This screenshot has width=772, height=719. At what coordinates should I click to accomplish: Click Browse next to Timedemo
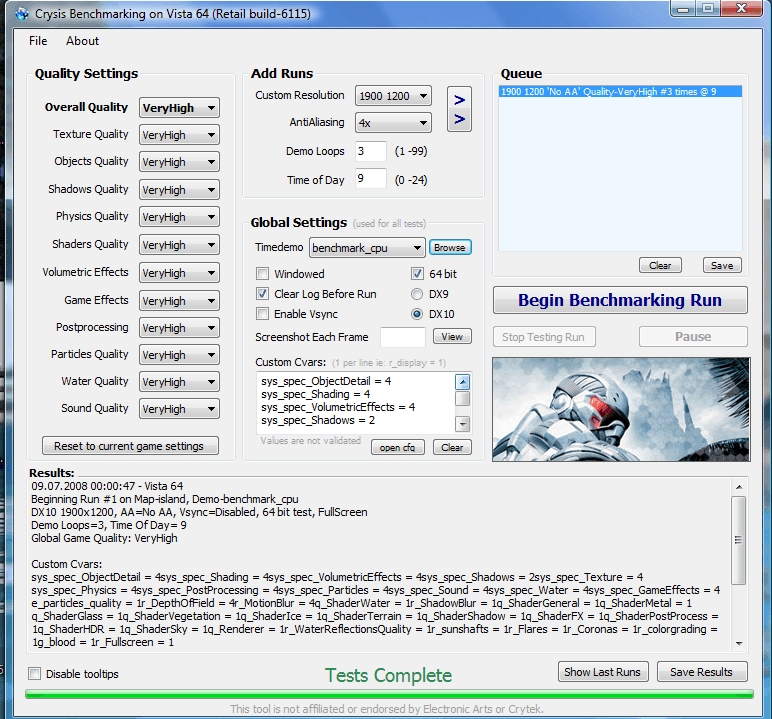coord(450,247)
